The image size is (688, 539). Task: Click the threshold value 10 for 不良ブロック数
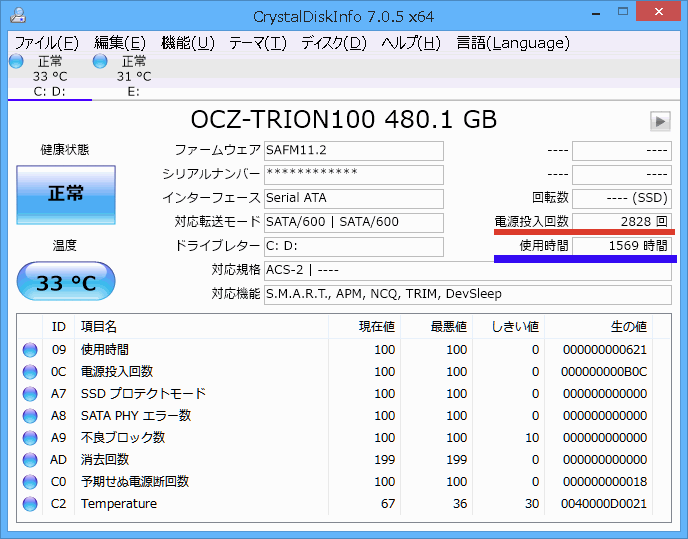pos(532,438)
